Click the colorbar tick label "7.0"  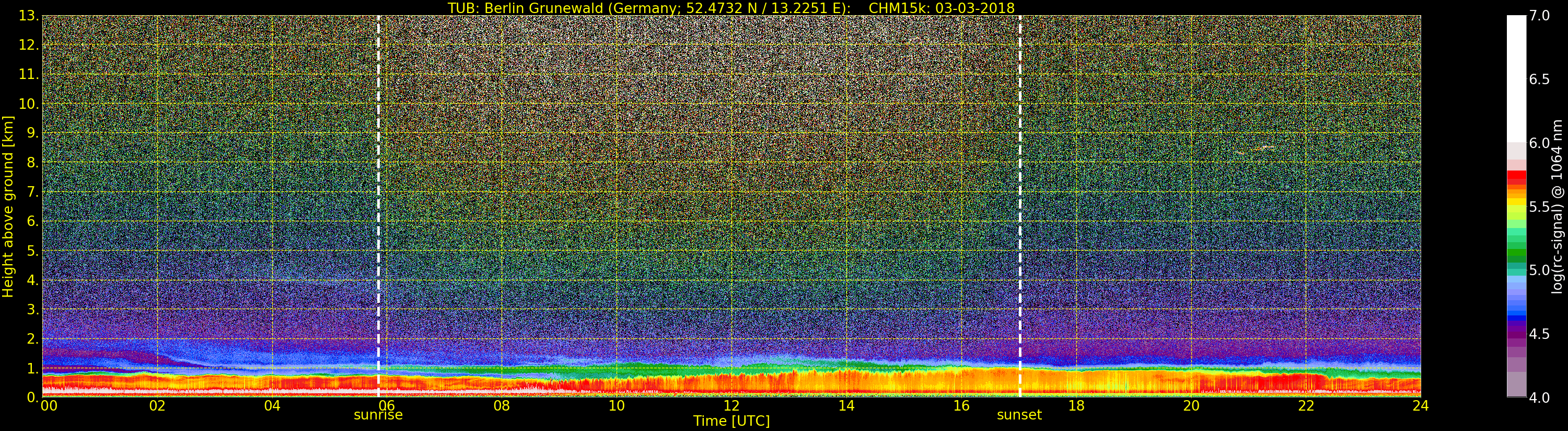coord(1540,16)
